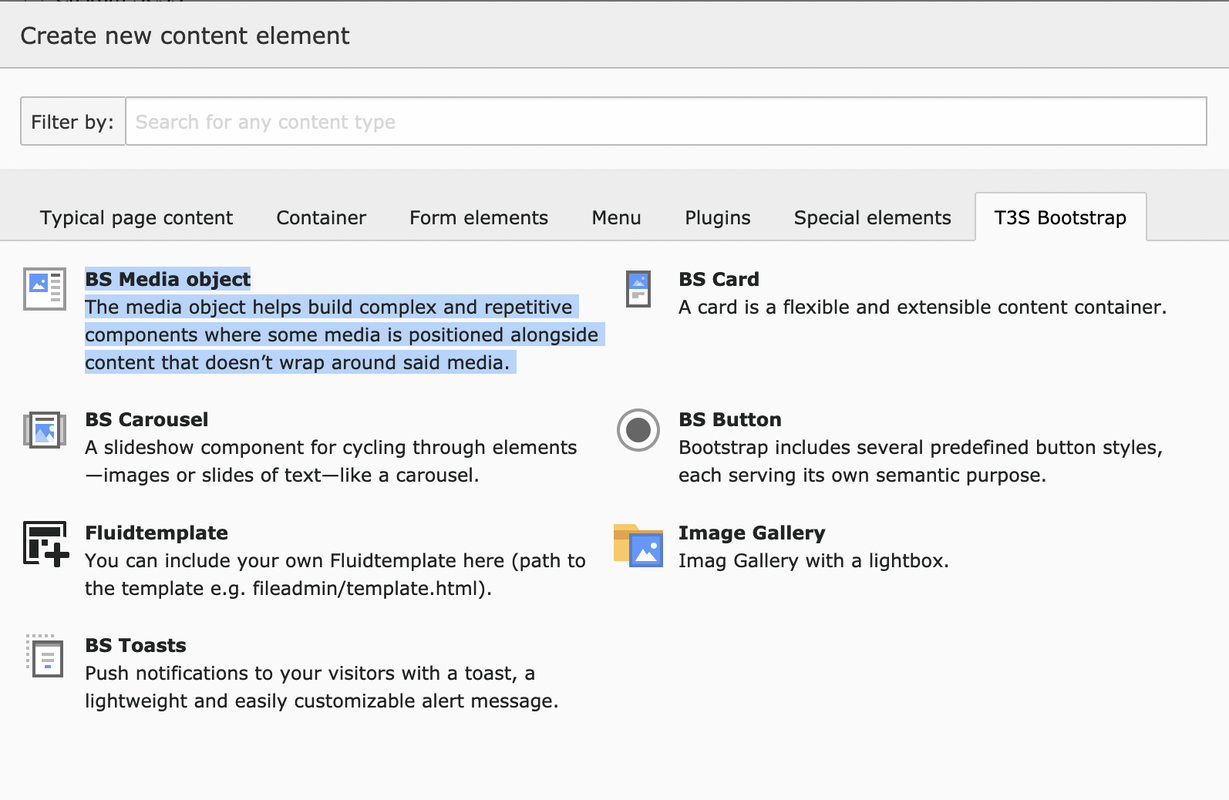Click the include your own Fluidtemplate description
The height and width of the screenshot is (800, 1229).
[x=335, y=575]
